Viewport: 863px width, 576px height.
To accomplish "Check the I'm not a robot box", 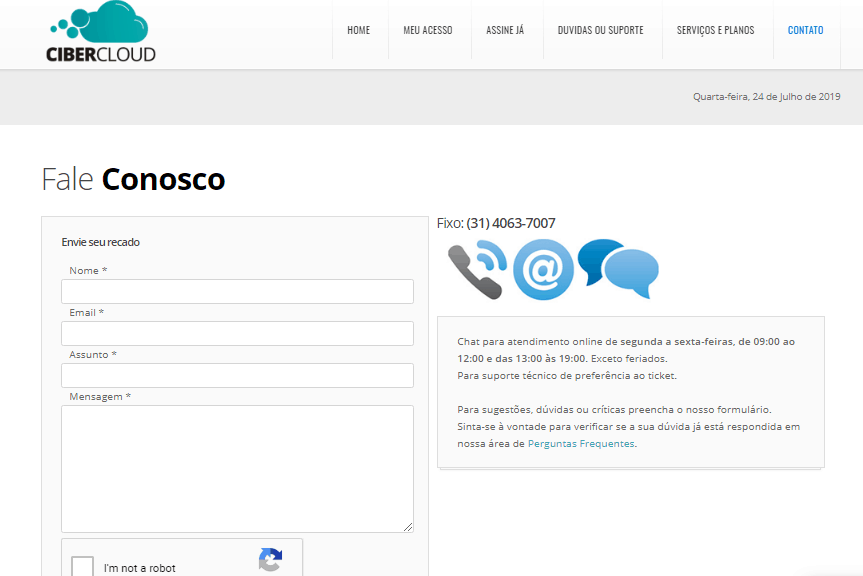I will click(x=83, y=567).
